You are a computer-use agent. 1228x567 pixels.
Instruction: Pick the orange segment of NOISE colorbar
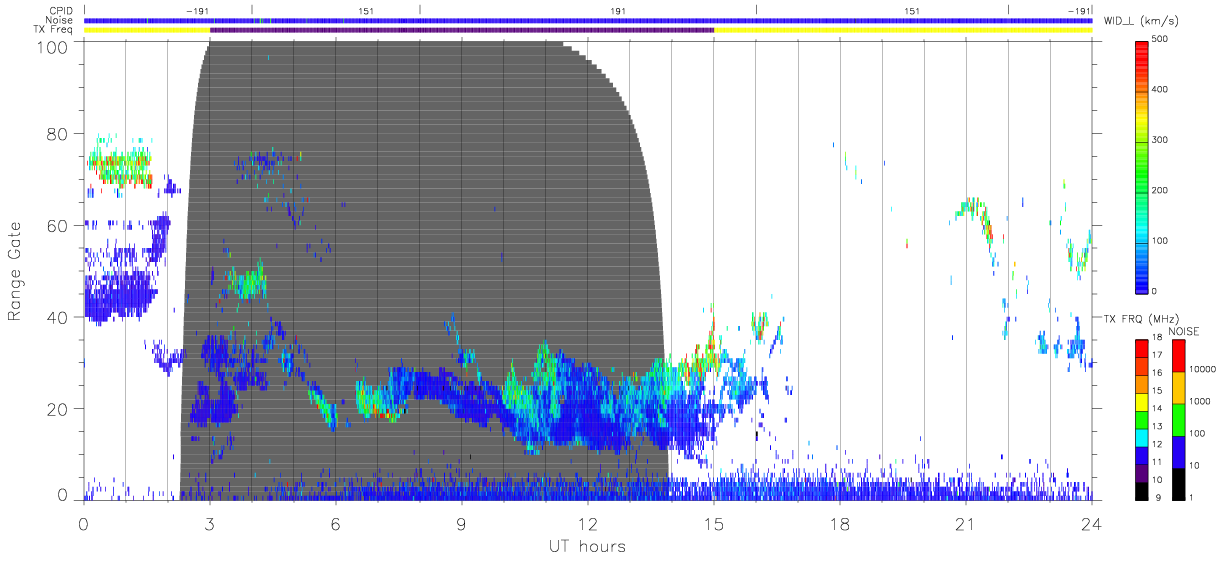1178,388
